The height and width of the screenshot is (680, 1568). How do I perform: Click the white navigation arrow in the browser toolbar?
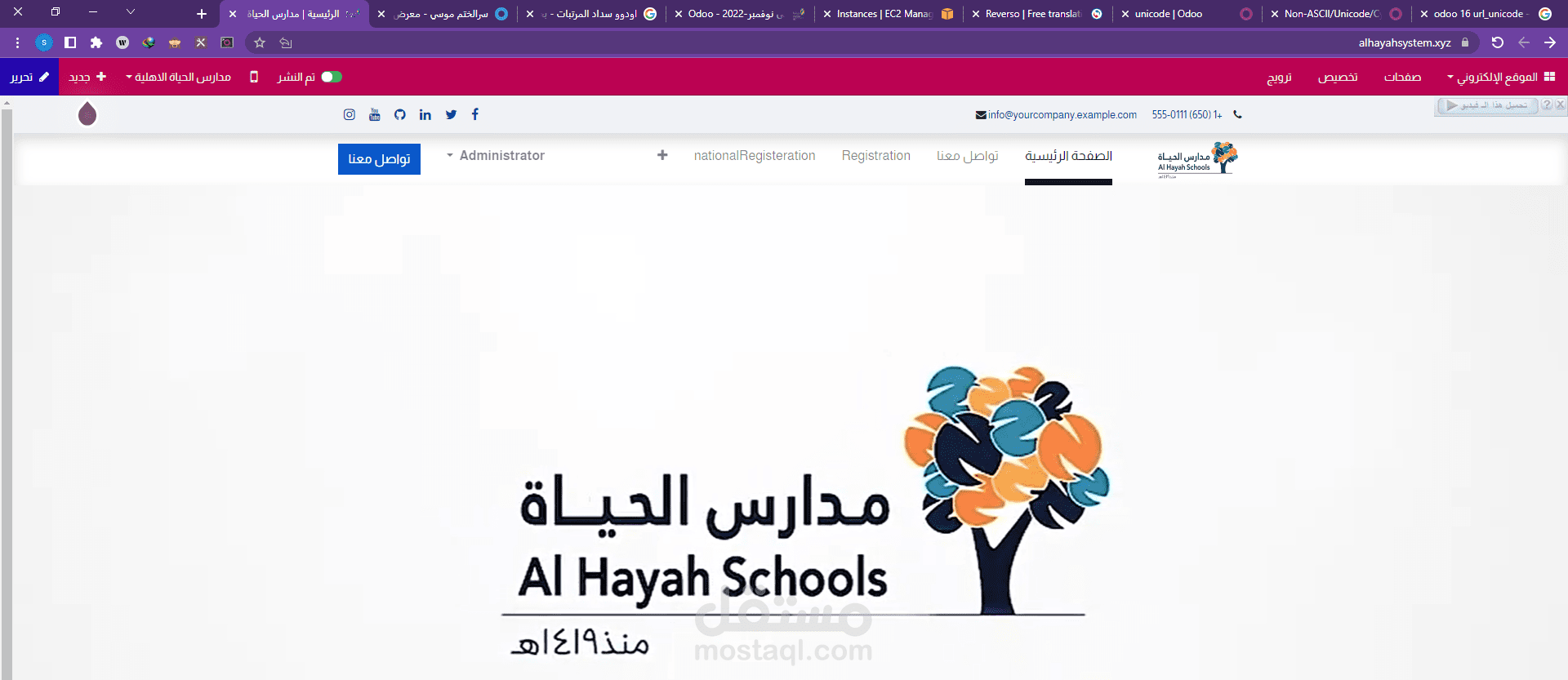click(x=1550, y=42)
